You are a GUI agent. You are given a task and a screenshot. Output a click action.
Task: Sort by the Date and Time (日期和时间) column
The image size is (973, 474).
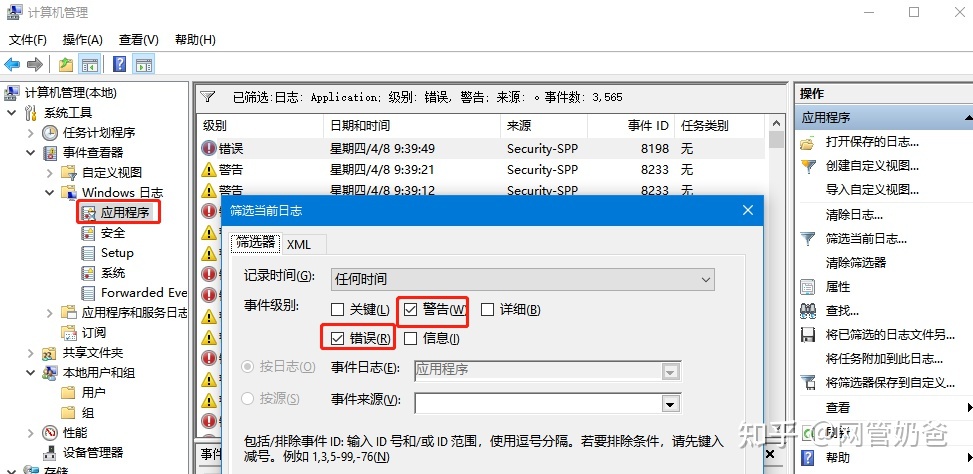(x=412, y=126)
